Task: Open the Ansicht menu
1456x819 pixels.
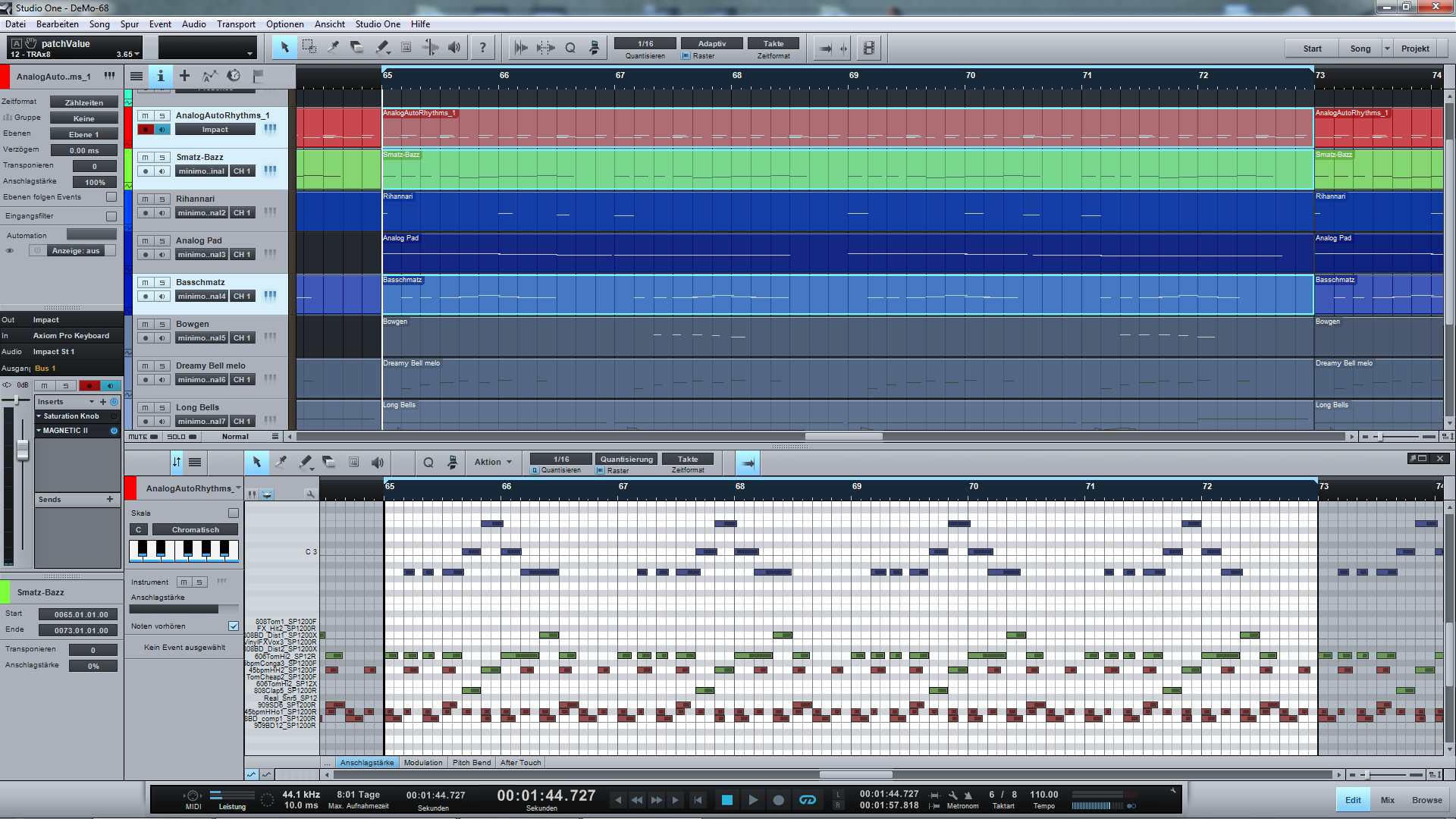Action: coord(330,24)
